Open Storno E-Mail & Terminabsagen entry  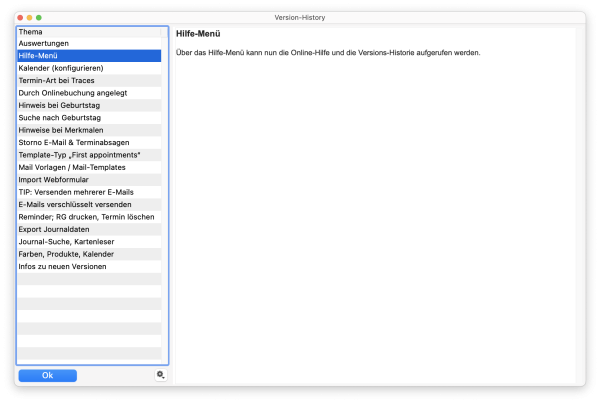[74, 142]
